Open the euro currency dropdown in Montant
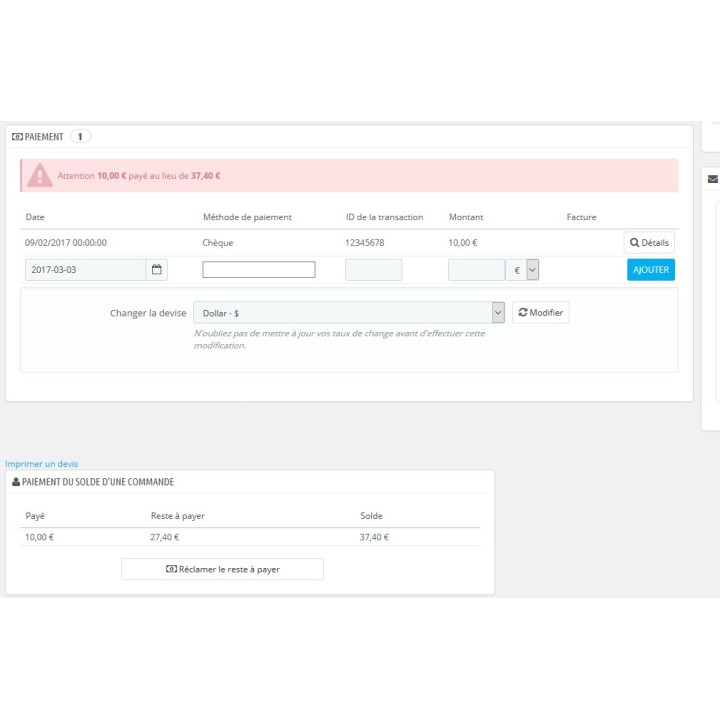Image resolution: width=720 pixels, height=720 pixels. (522, 270)
